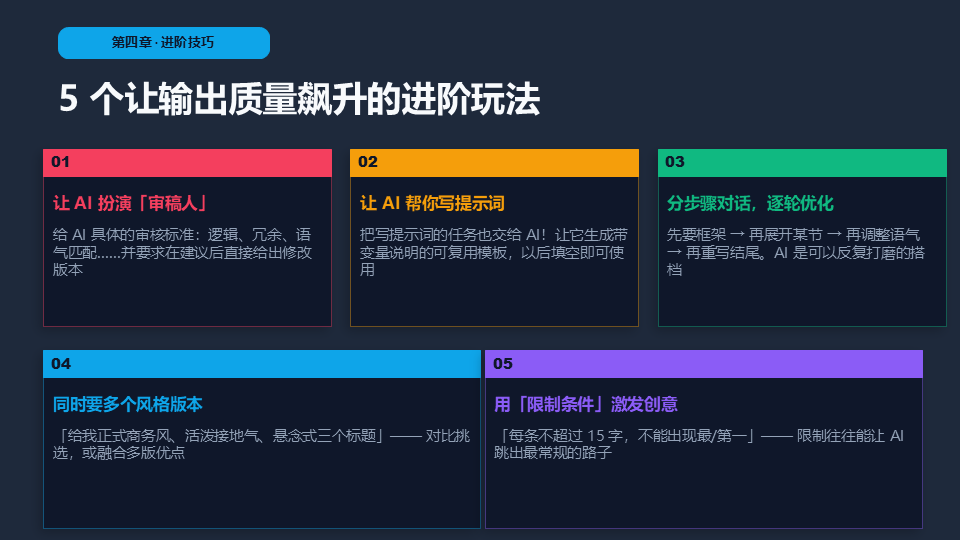Click the paragraph about 每条不超过 15 字
This screenshot has width=960, height=540.
(698, 444)
